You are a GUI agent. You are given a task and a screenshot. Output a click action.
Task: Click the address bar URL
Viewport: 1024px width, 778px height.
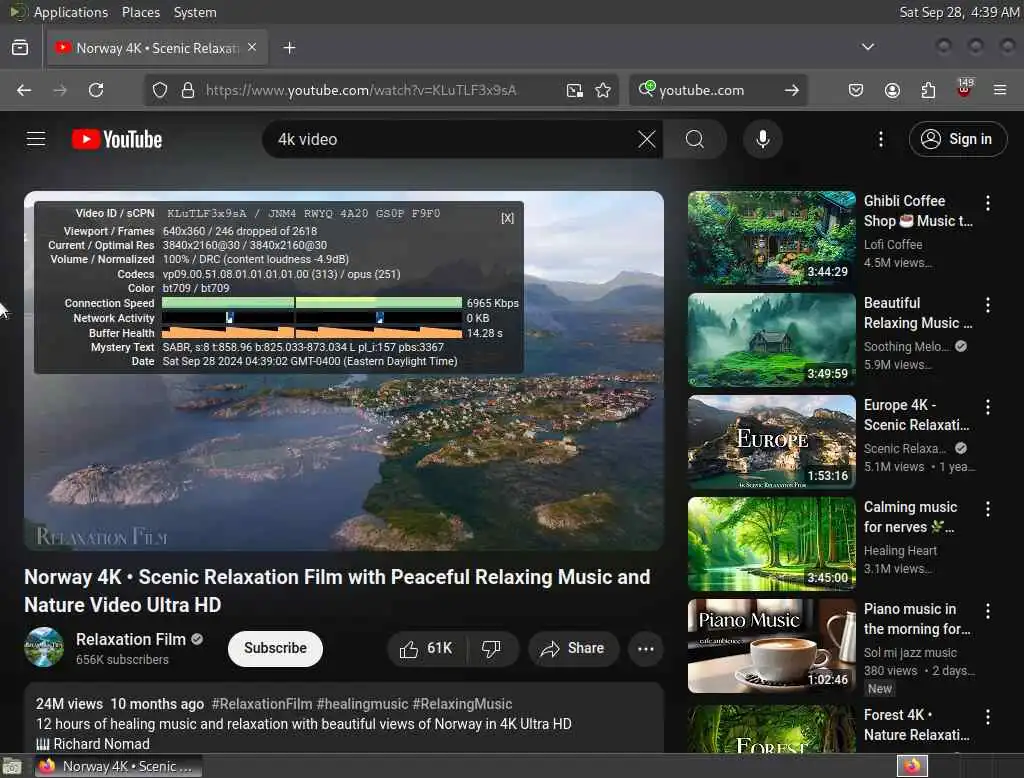point(361,90)
